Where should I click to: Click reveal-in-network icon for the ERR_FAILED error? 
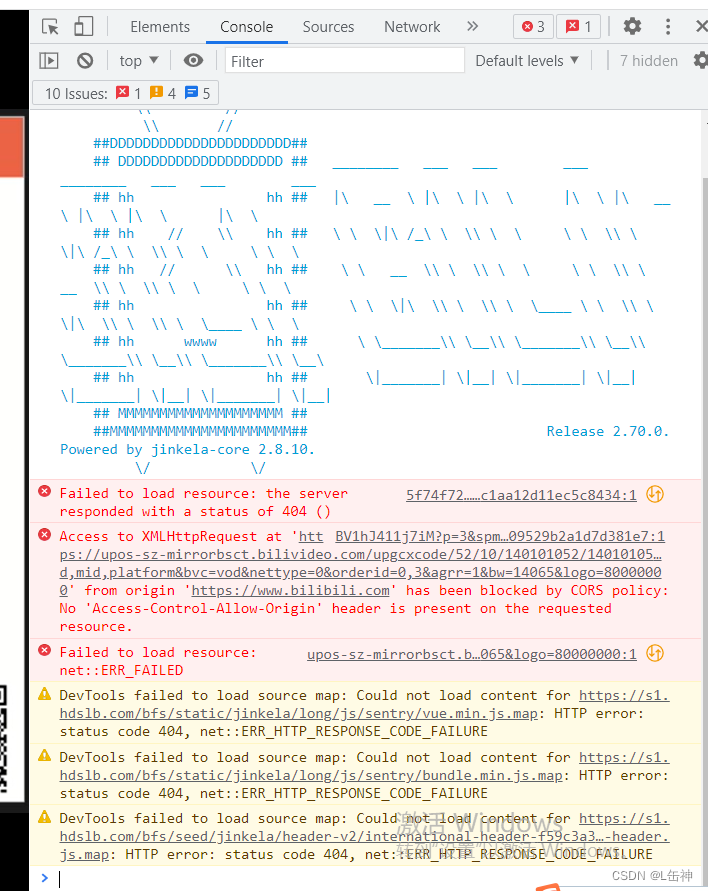point(655,653)
